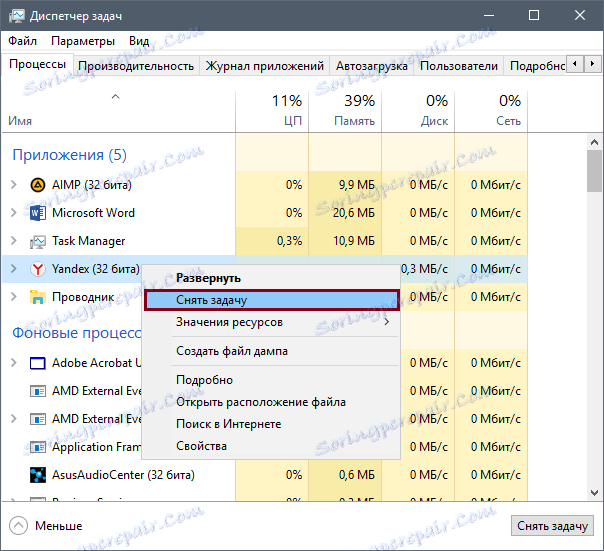This screenshot has width=604, height=551.
Task: Expand the Microsoft Word row
Action: tap(14, 213)
